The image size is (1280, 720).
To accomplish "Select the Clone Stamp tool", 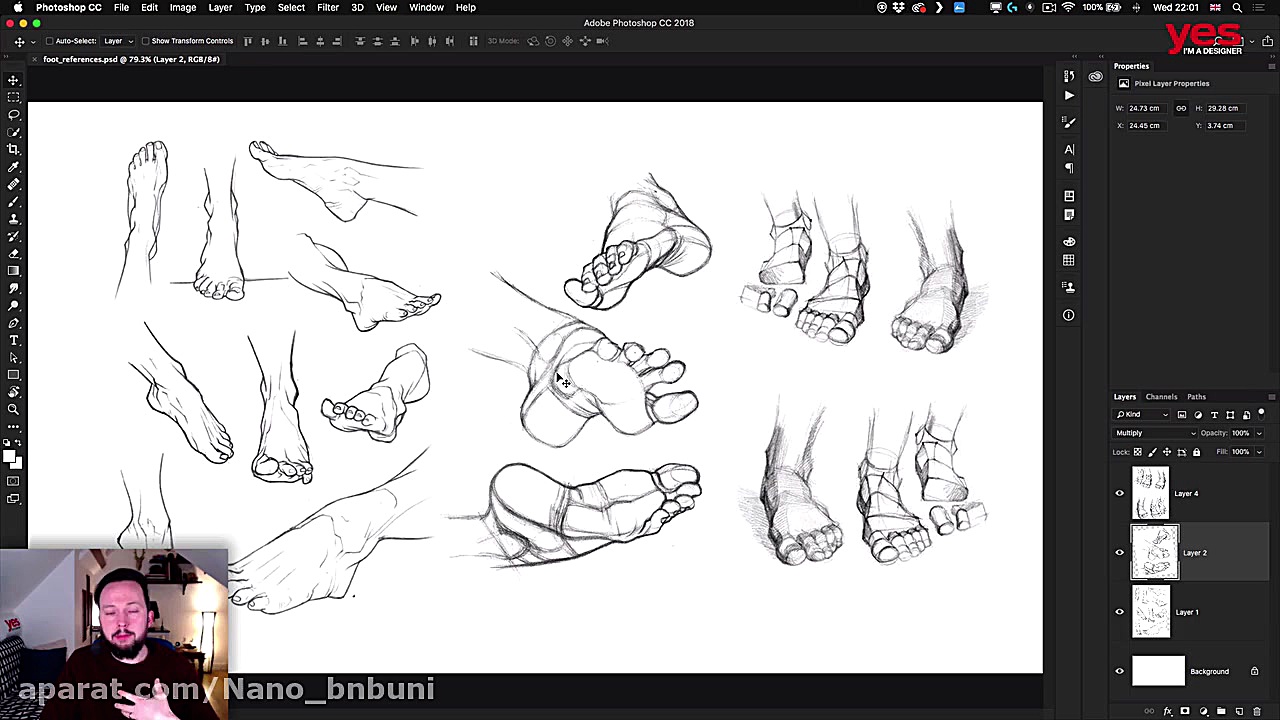I will click(x=14, y=219).
